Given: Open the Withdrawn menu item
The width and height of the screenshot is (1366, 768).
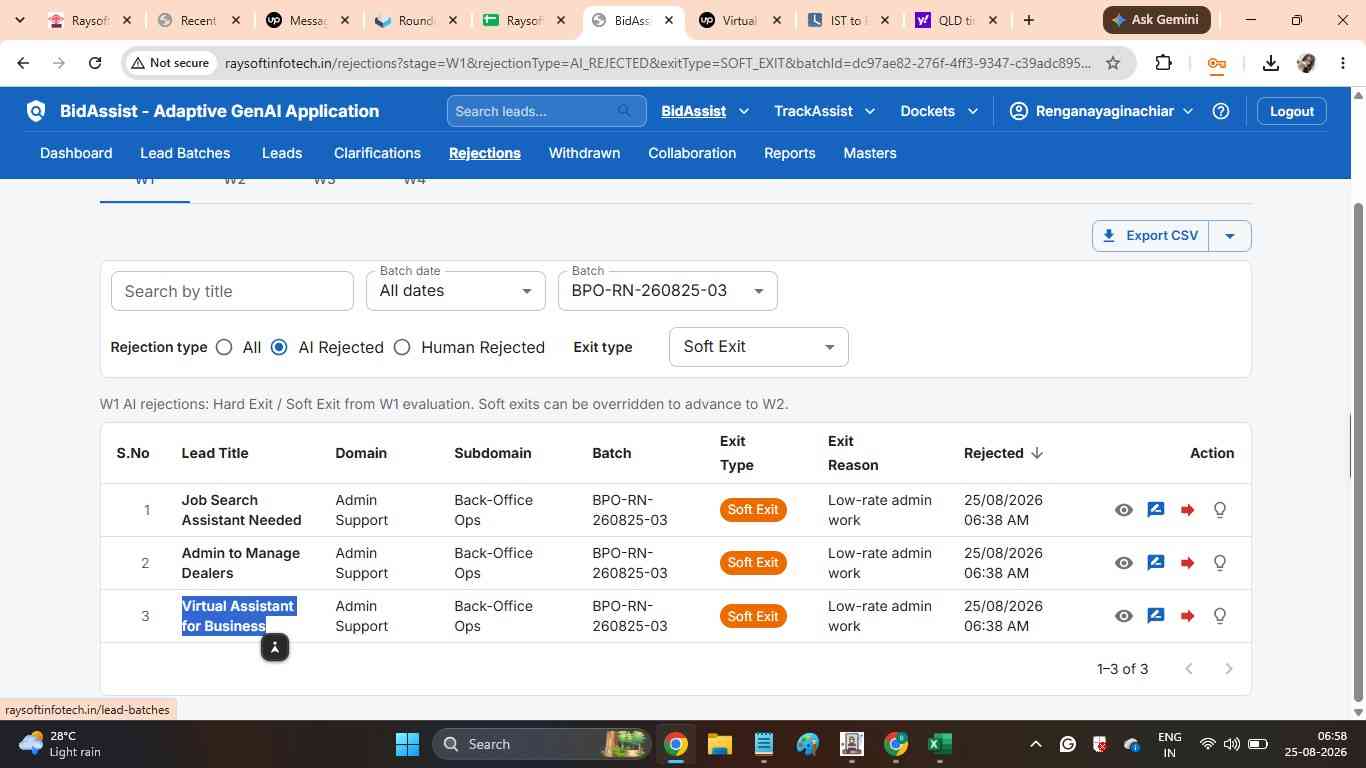Looking at the screenshot, I should [x=584, y=153].
